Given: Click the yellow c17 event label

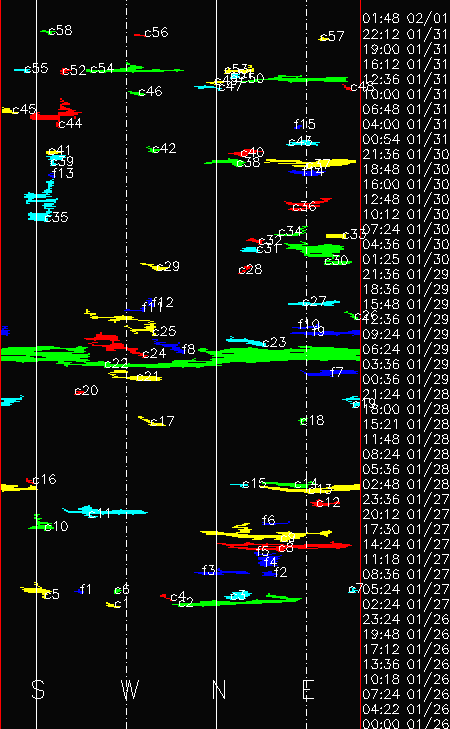Looking at the screenshot, I should pos(162,421).
